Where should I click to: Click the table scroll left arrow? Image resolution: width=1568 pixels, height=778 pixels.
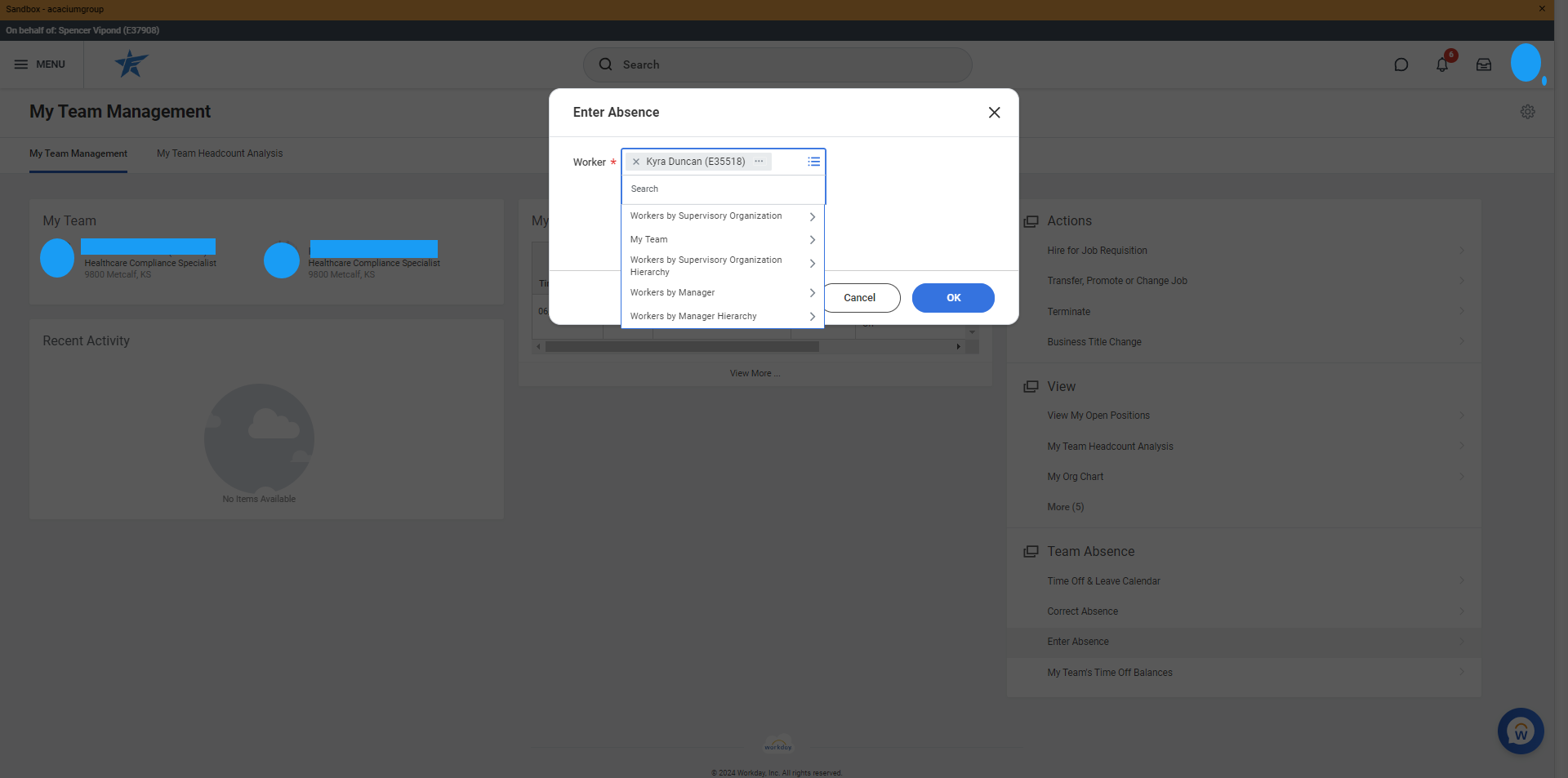pos(538,347)
